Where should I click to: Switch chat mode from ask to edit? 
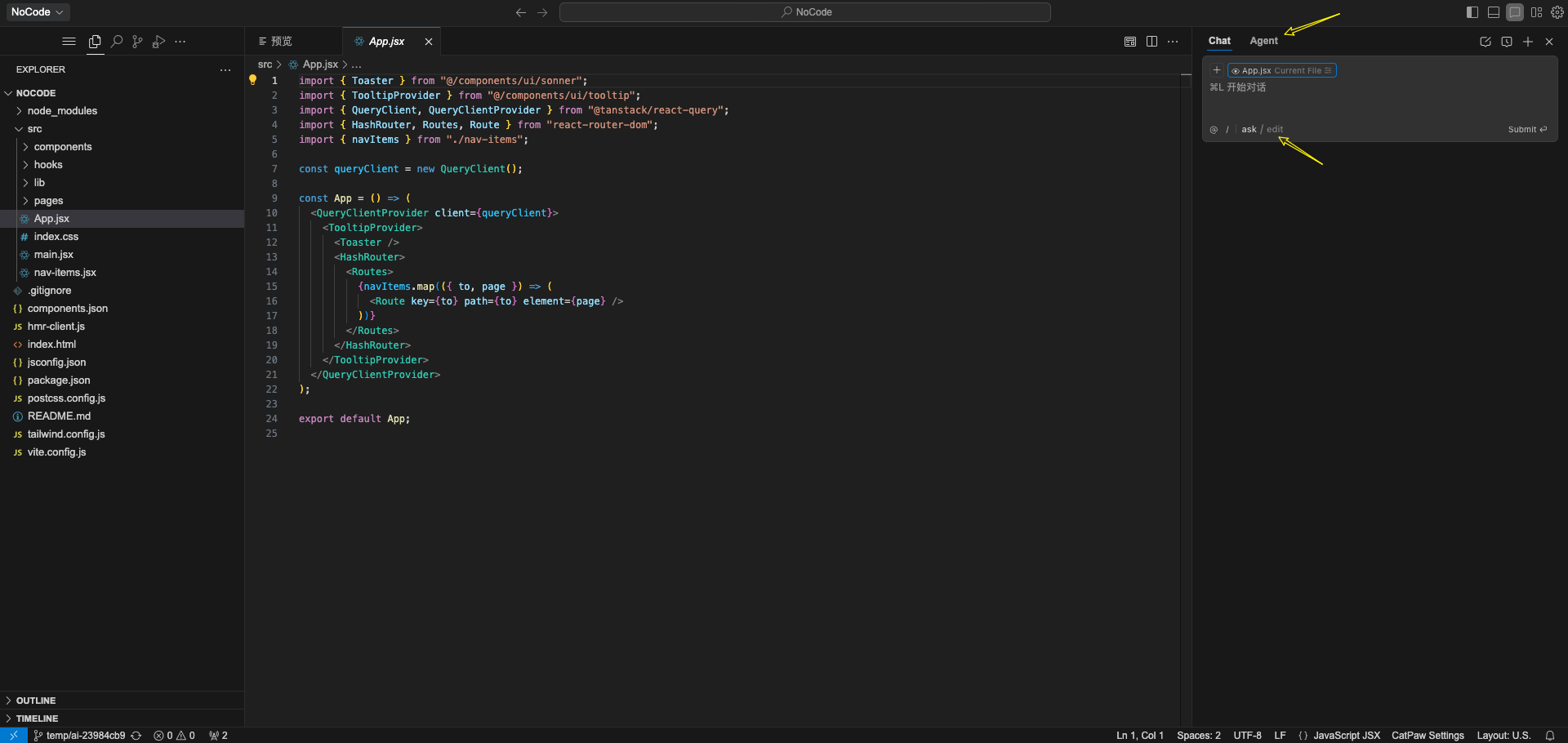(x=1274, y=129)
